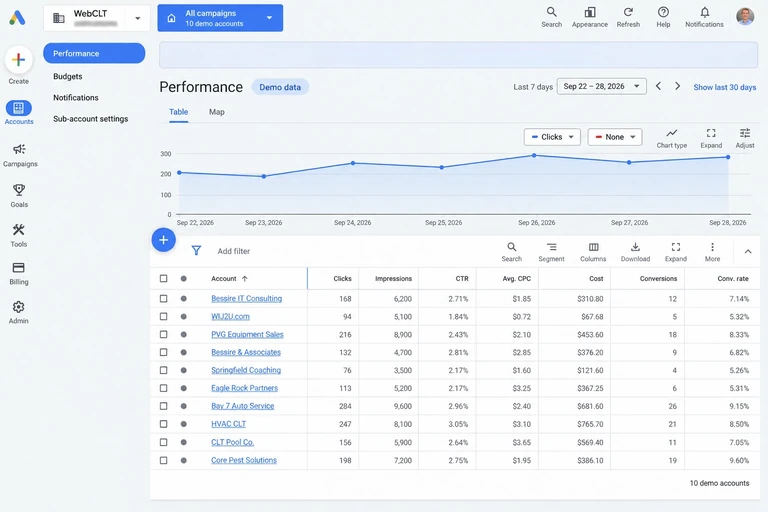Expand the chart with Expand icon

711,133
